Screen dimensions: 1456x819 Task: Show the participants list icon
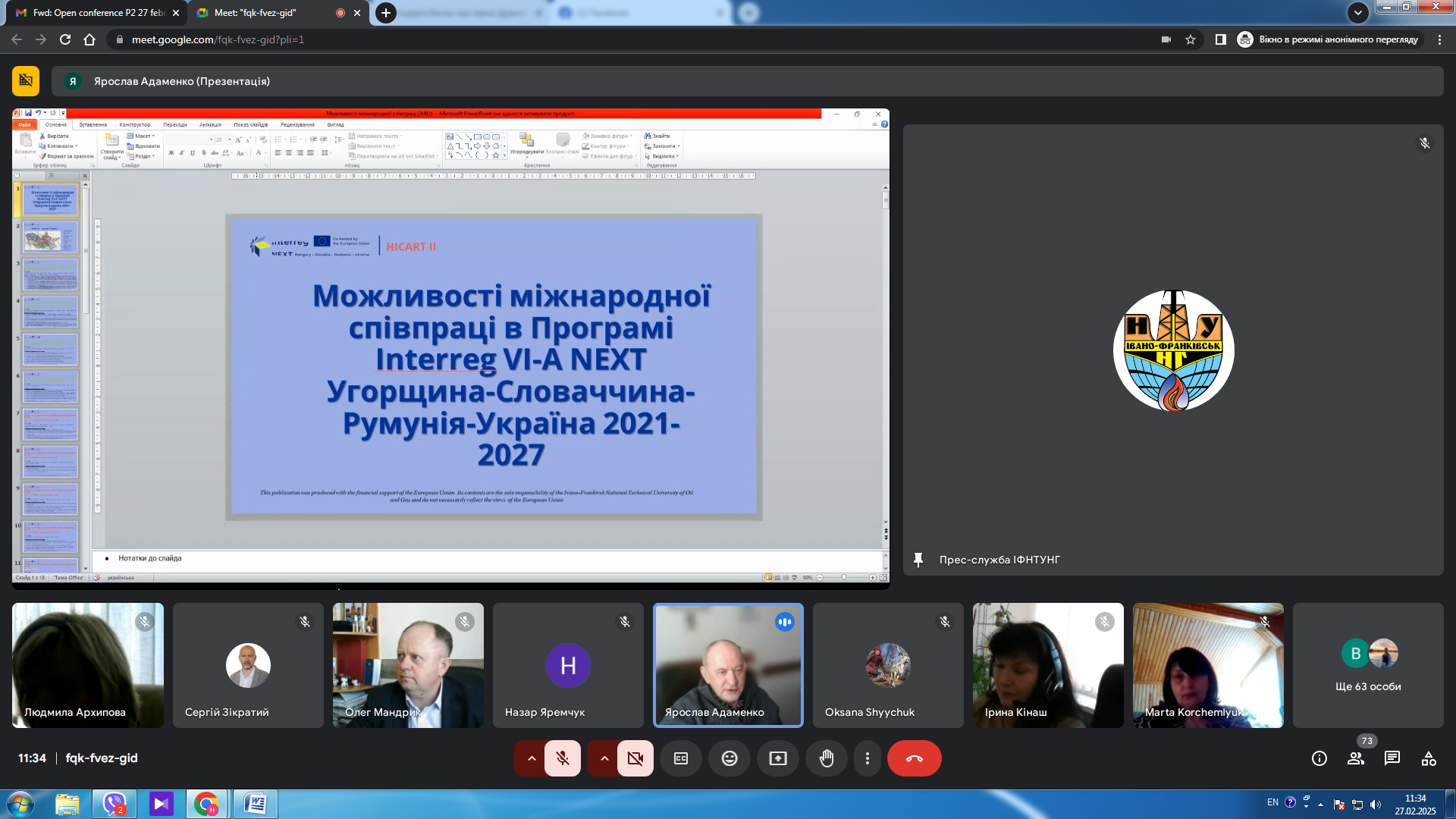click(x=1356, y=758)
